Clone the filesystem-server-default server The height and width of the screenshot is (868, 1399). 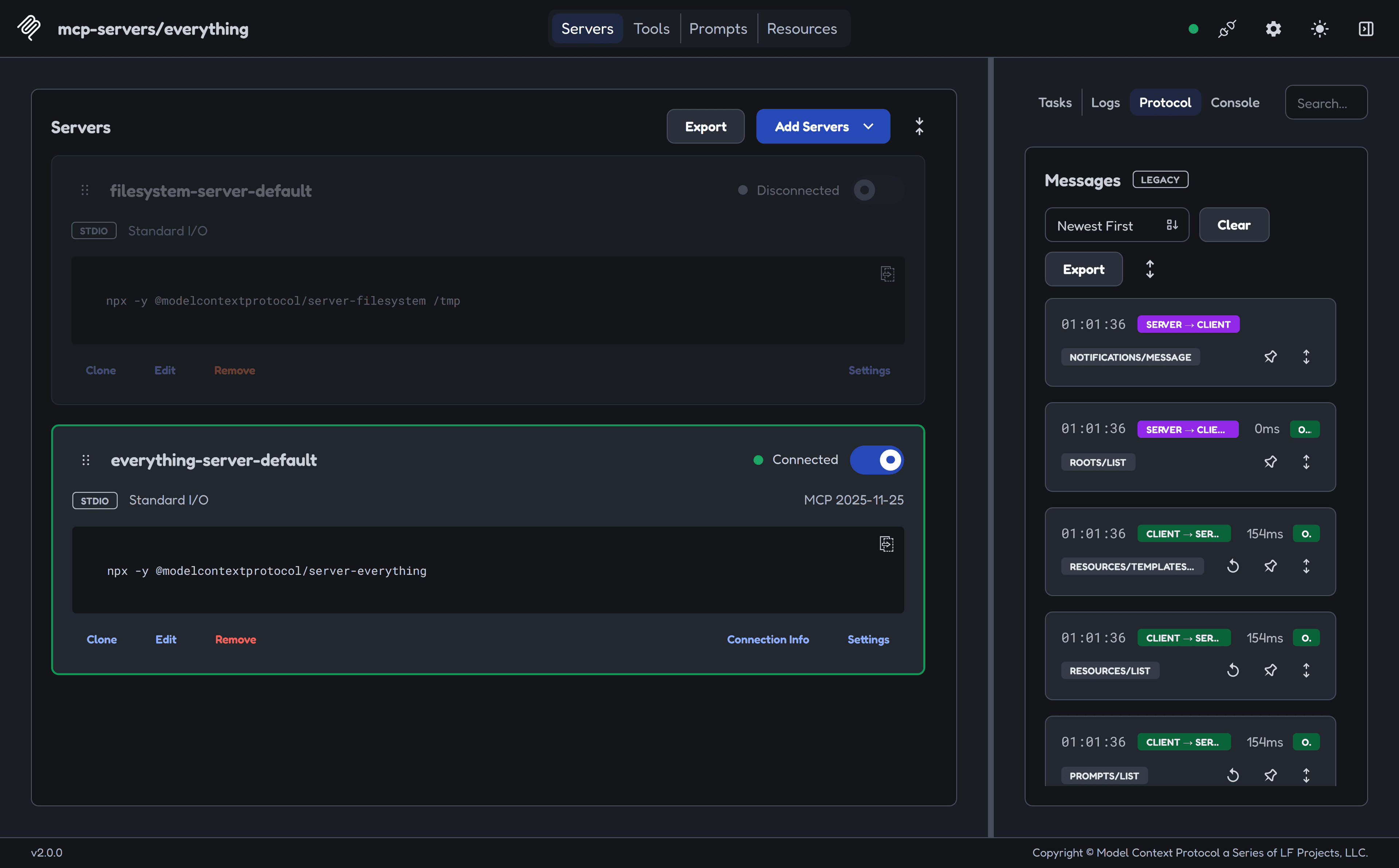pyautogui.click(x=101, y=370)
